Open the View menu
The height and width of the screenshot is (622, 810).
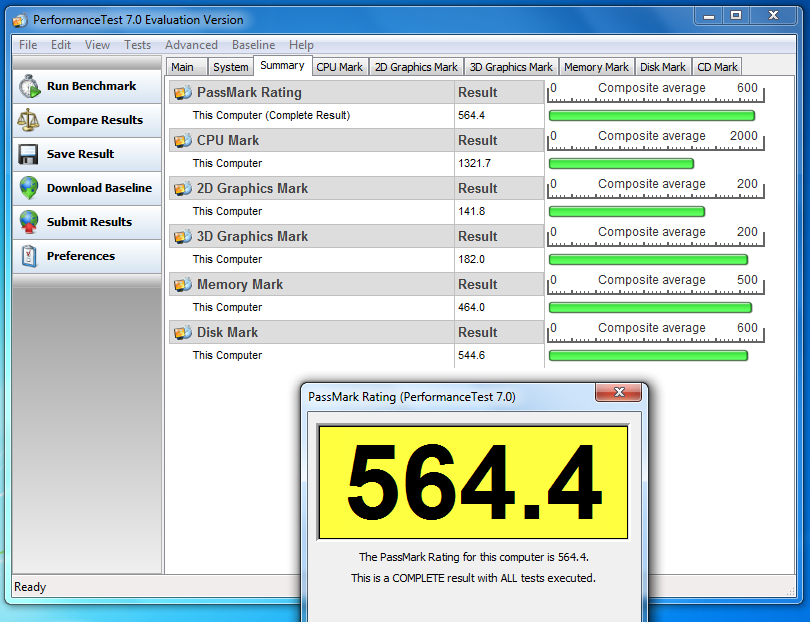[x=97, y=45]
